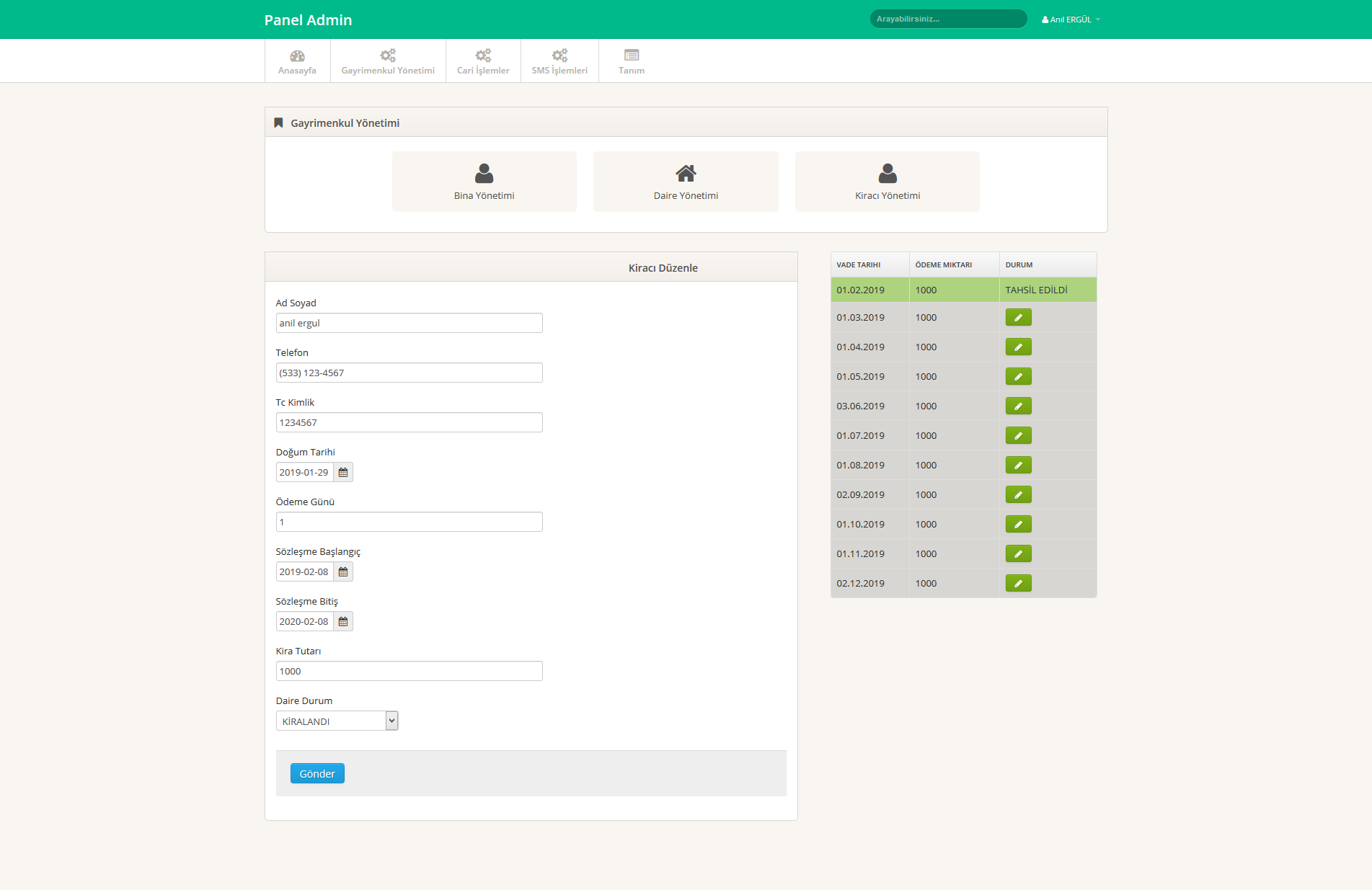Expand the Anıl ERGÜL user dropdown
The height and width of the screenshot is (890, 1372).
click(1071, 19)
